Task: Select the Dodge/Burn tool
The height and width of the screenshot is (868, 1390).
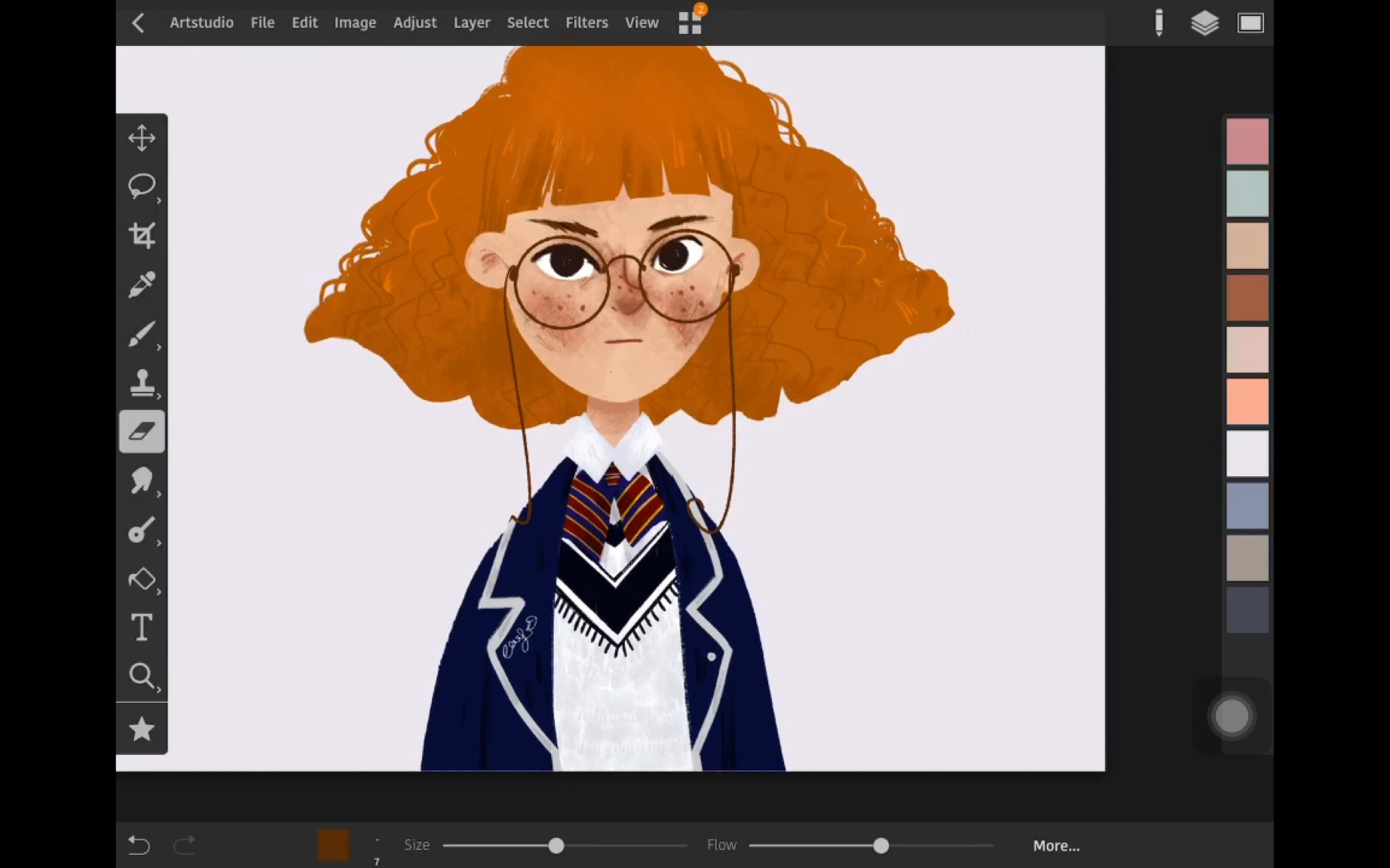Action: point(142,530)
